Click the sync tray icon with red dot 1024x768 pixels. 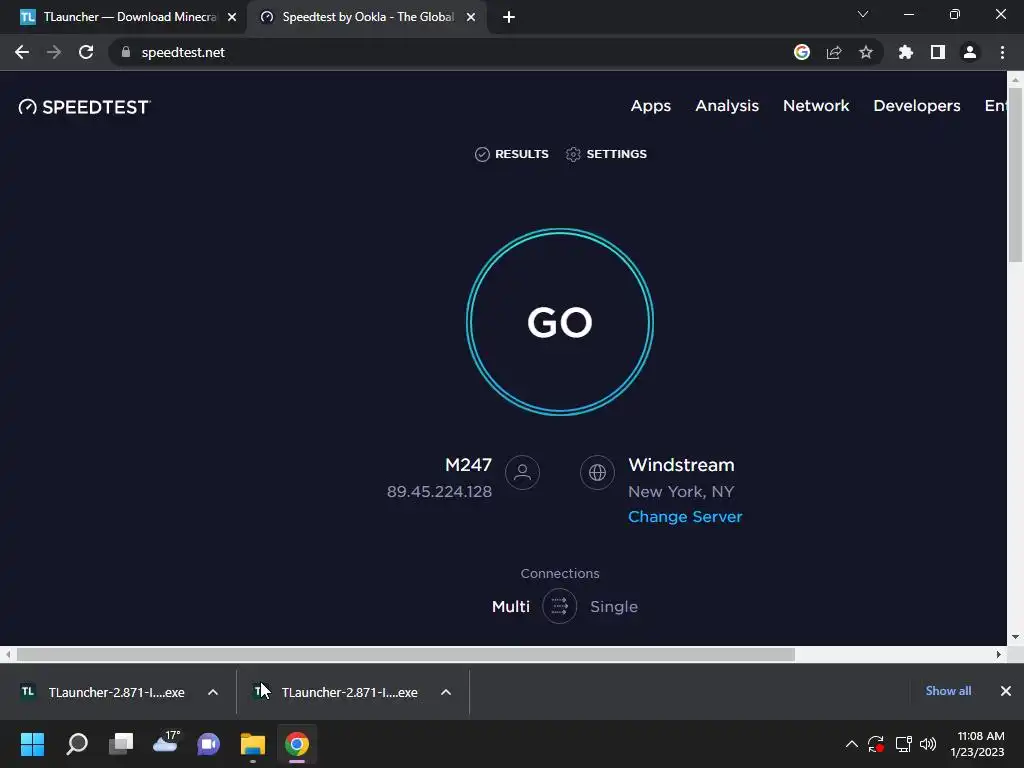pos(876,744)
